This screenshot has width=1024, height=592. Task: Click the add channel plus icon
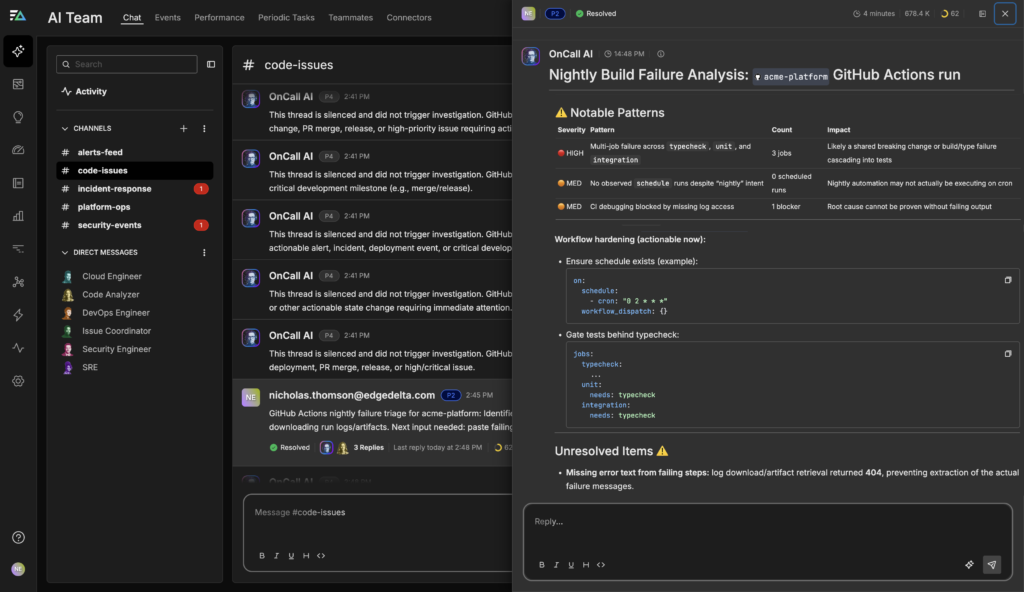[x=183, y=129]
